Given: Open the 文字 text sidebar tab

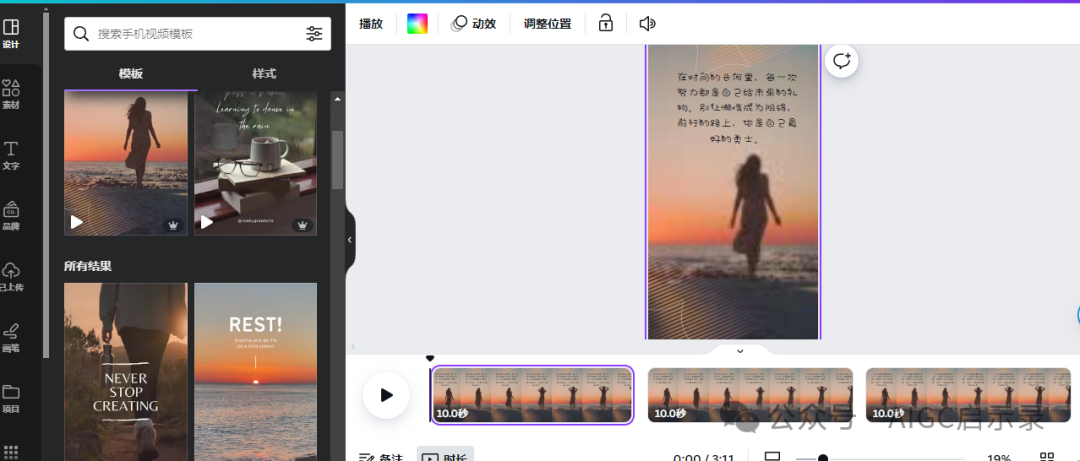Looking at the screenshot, I should click(11, 155).
